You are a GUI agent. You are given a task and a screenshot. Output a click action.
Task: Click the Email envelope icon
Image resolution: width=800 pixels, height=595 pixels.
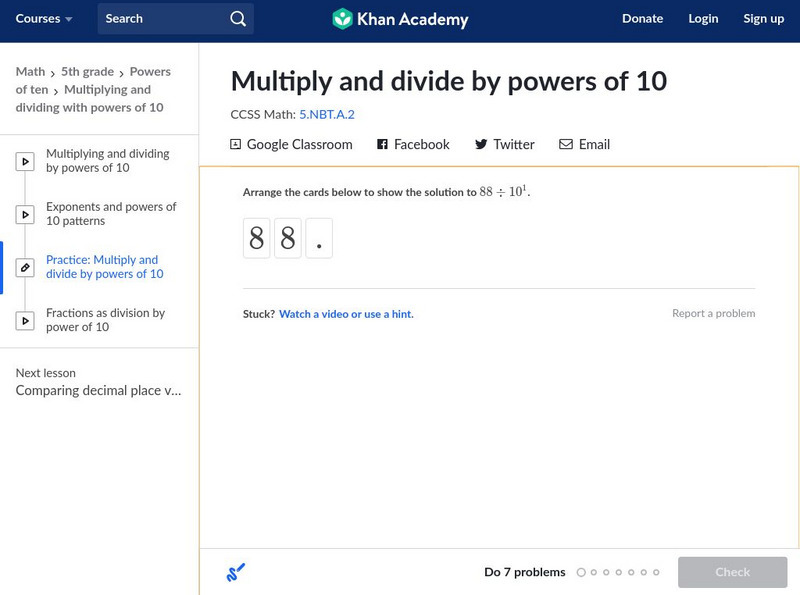566,144
